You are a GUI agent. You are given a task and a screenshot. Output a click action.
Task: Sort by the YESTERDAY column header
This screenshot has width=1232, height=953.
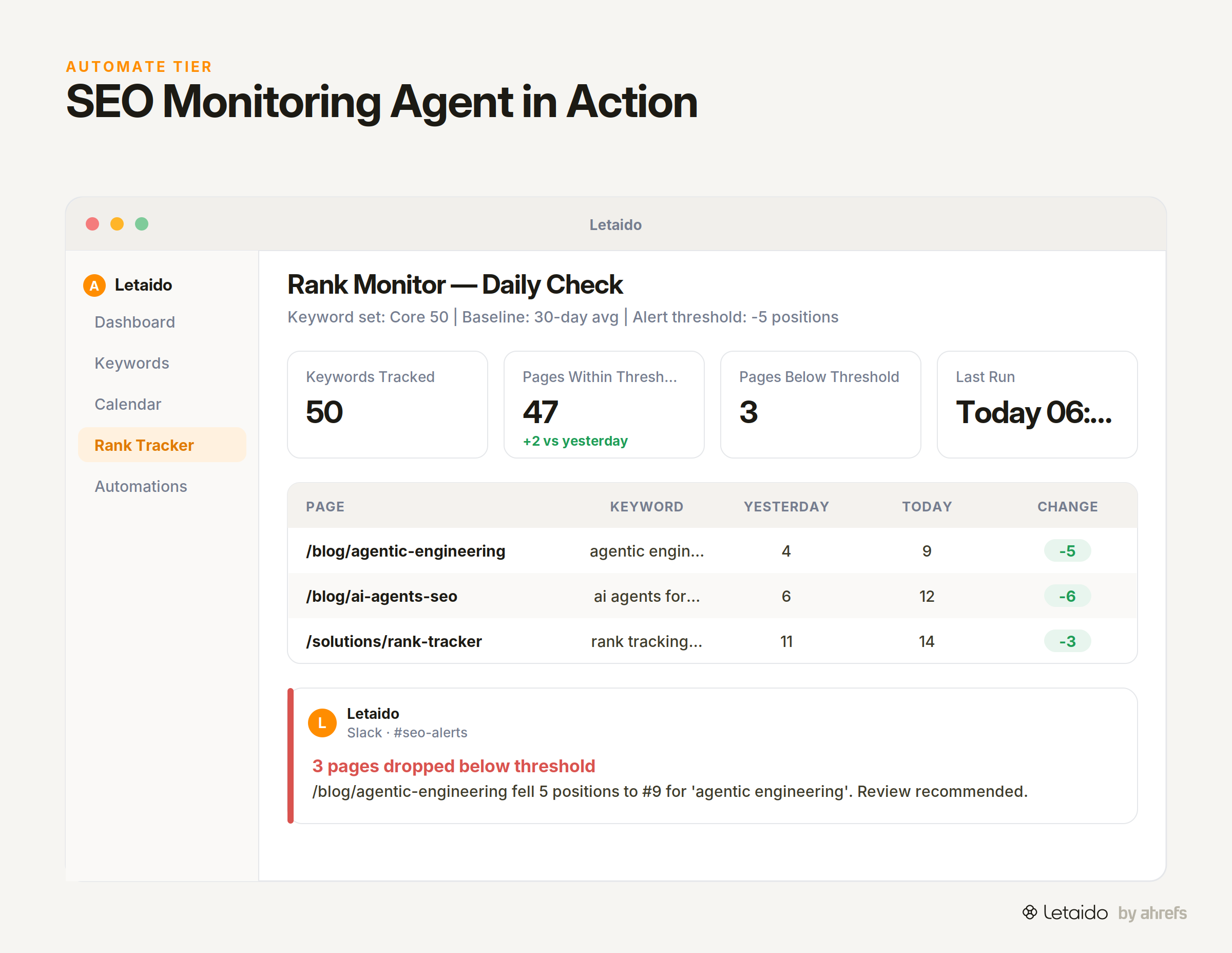(x=786, y=507)
